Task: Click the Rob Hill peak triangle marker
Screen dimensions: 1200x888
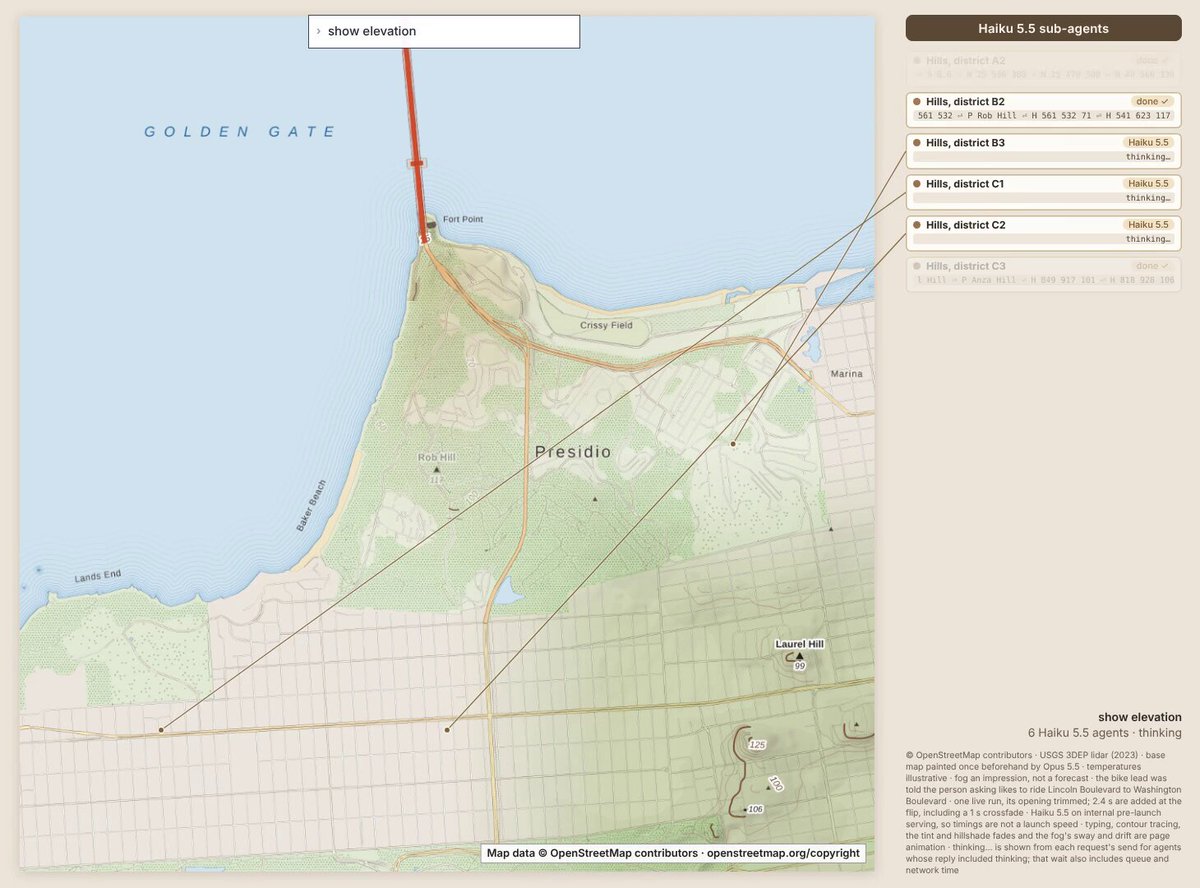Action: pyautogui.click(x=436, y=468)
